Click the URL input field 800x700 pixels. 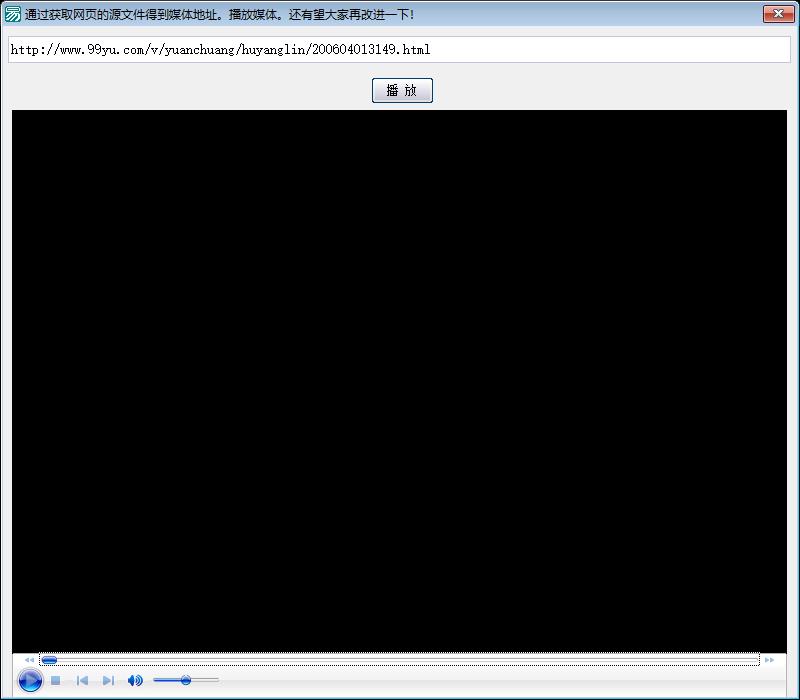pyautogui.click(x=399, y=49)
